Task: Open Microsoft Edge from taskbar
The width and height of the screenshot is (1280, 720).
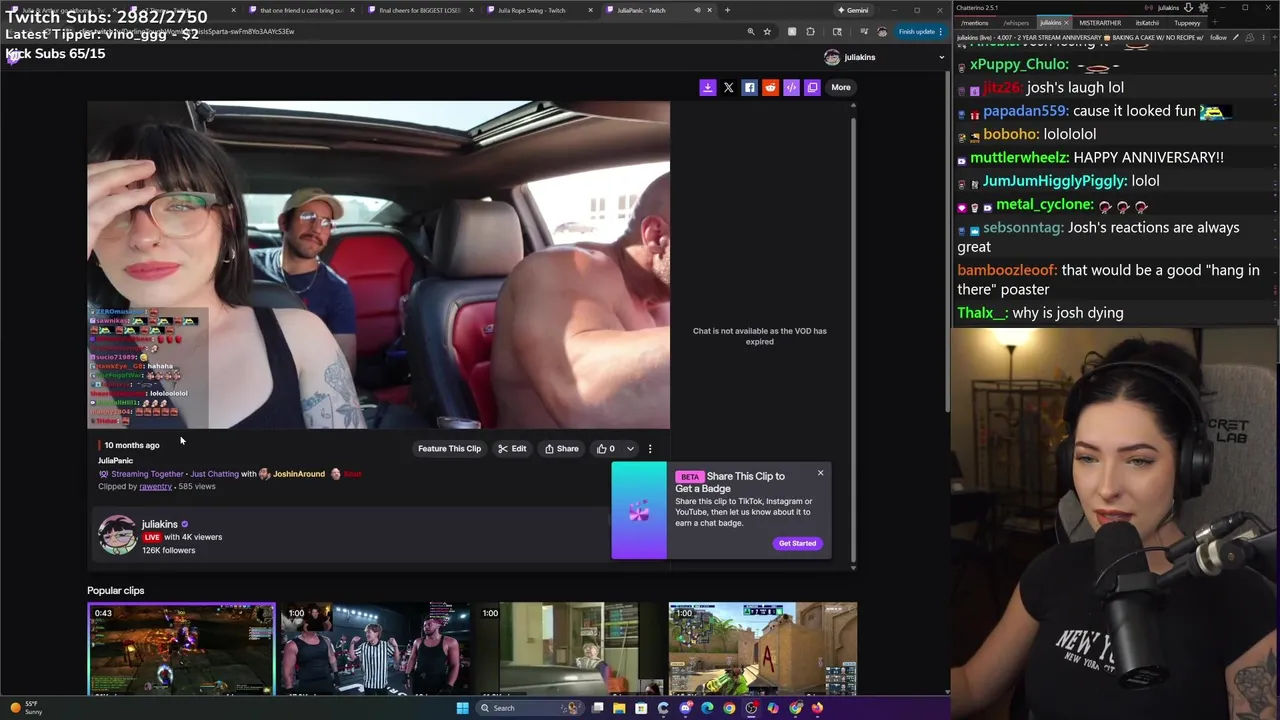Action: point(707,708)
